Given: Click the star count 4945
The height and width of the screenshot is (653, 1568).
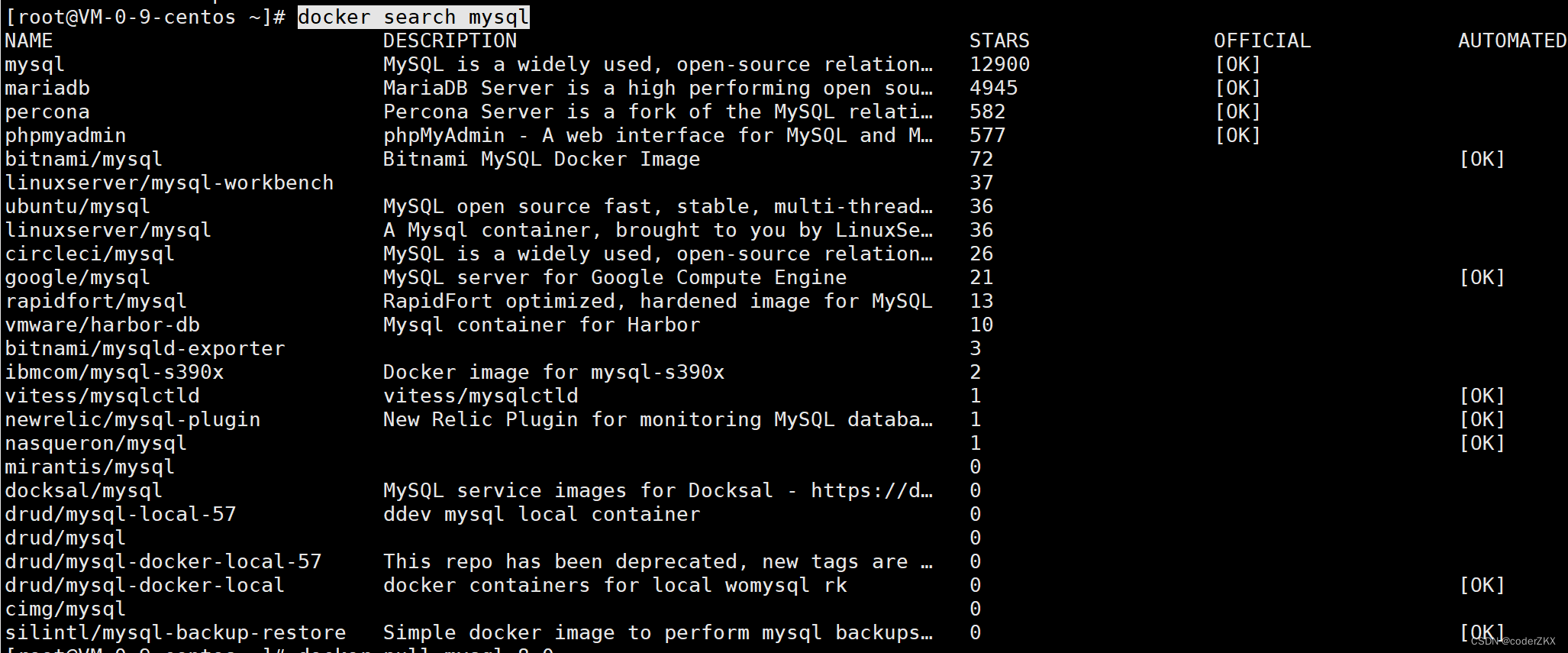Looking at the screenshot, I should click(x=993, y=88).
